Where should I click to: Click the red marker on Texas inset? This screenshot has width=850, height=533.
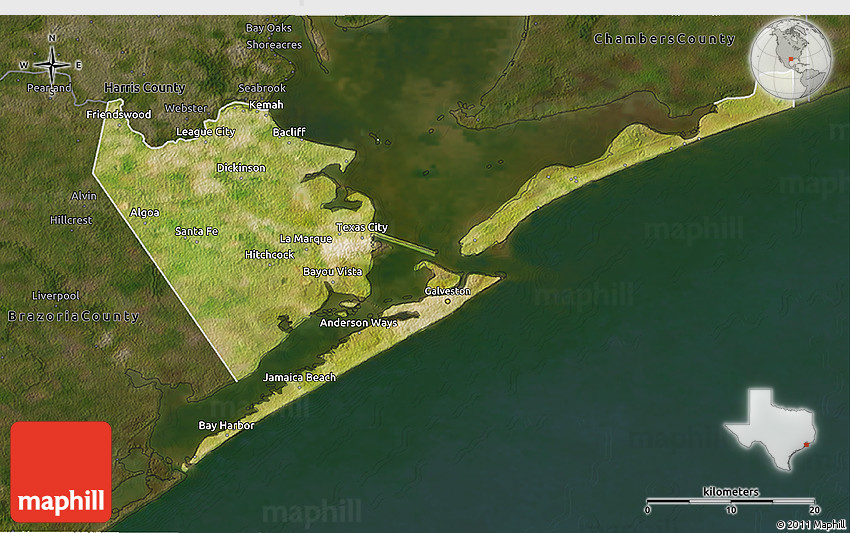pos(804,444)
